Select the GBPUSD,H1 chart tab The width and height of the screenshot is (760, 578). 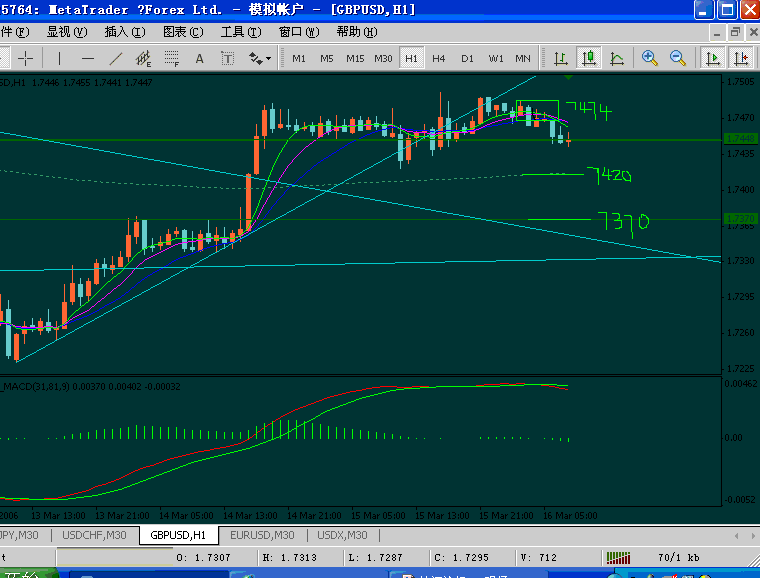(x=178, y=535)
